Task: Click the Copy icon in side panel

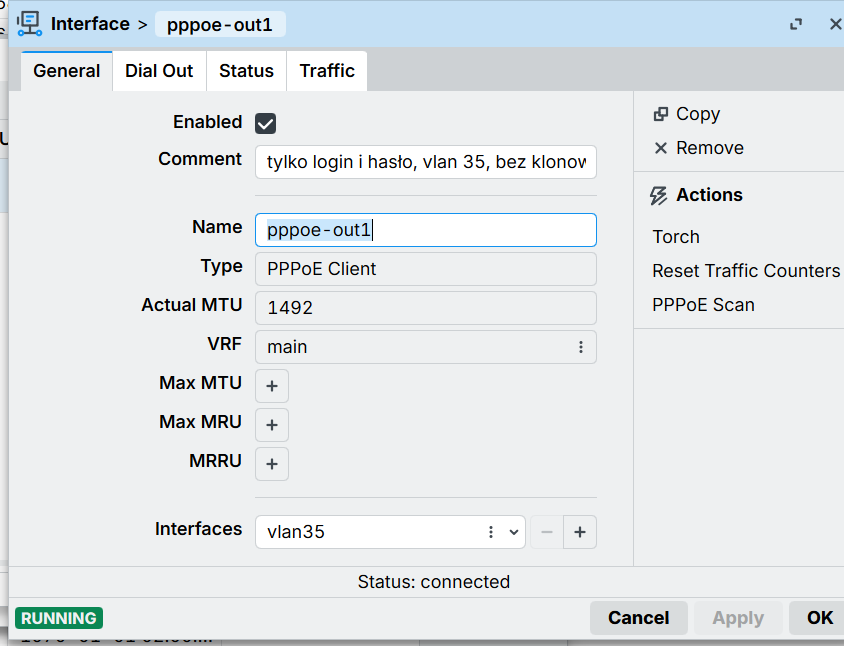Action: coord(660,114)
